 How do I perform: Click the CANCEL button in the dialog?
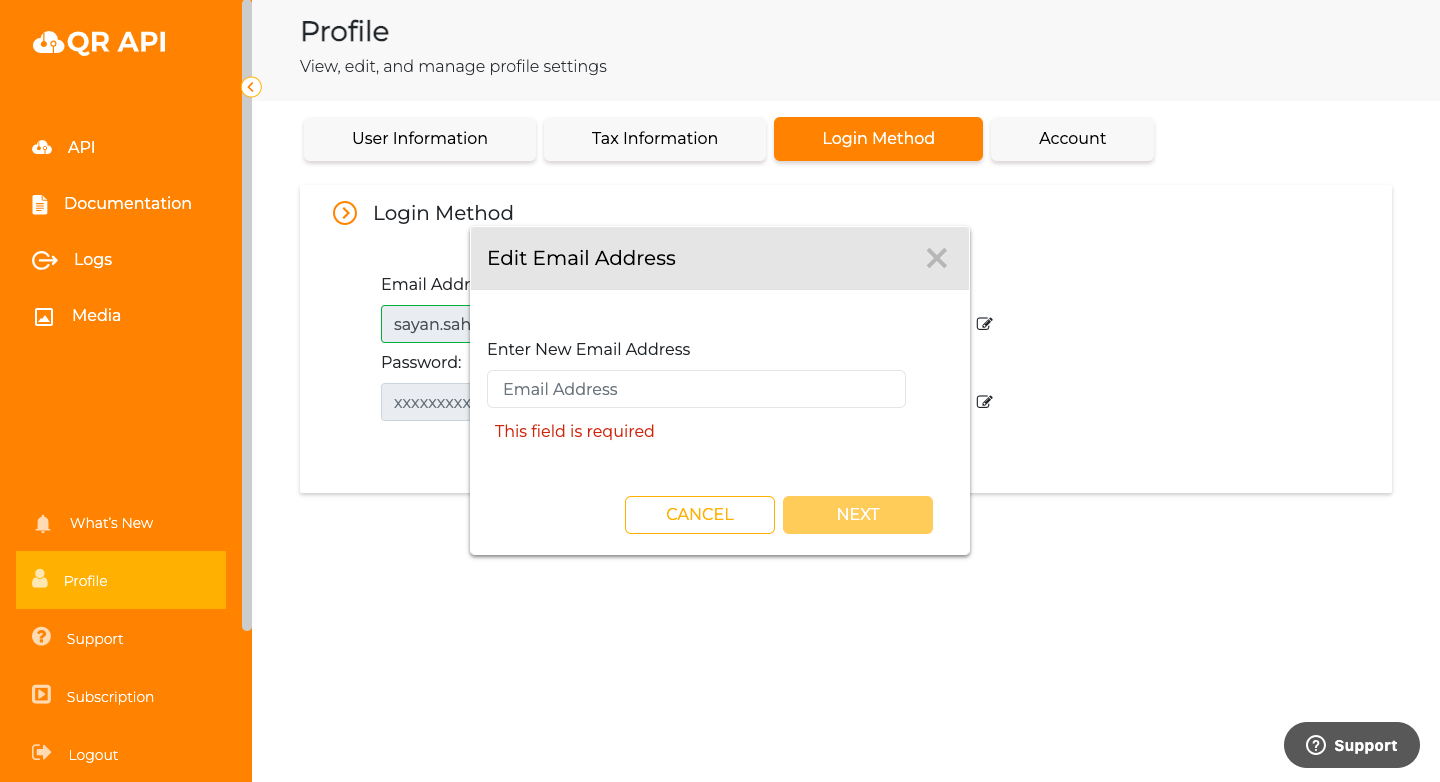(700, 515)
